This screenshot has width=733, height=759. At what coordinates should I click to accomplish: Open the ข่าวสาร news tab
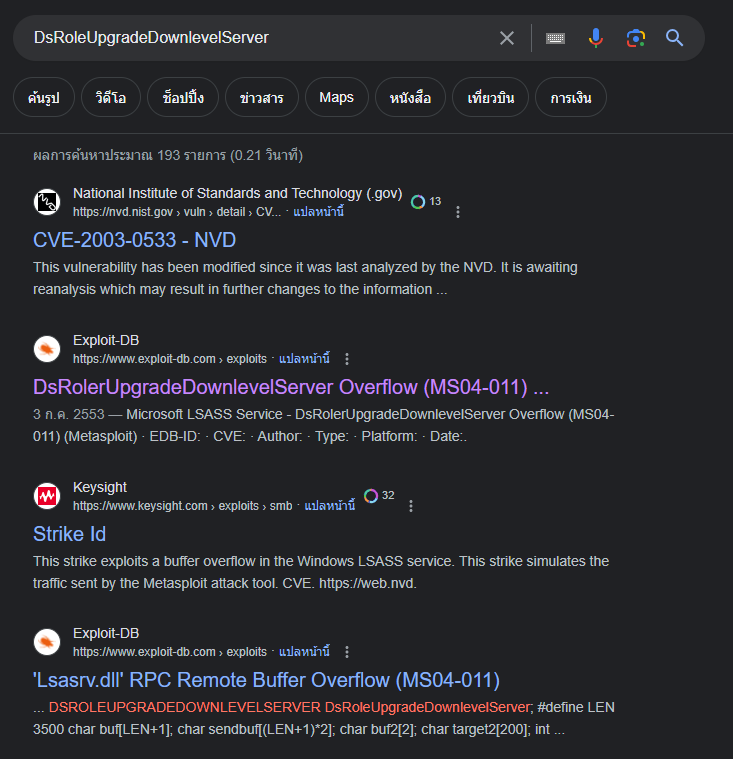[x=261, y=97]
